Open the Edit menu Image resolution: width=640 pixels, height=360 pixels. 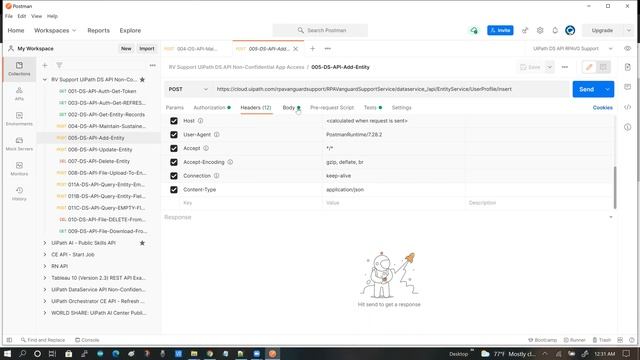pos(22,16)
